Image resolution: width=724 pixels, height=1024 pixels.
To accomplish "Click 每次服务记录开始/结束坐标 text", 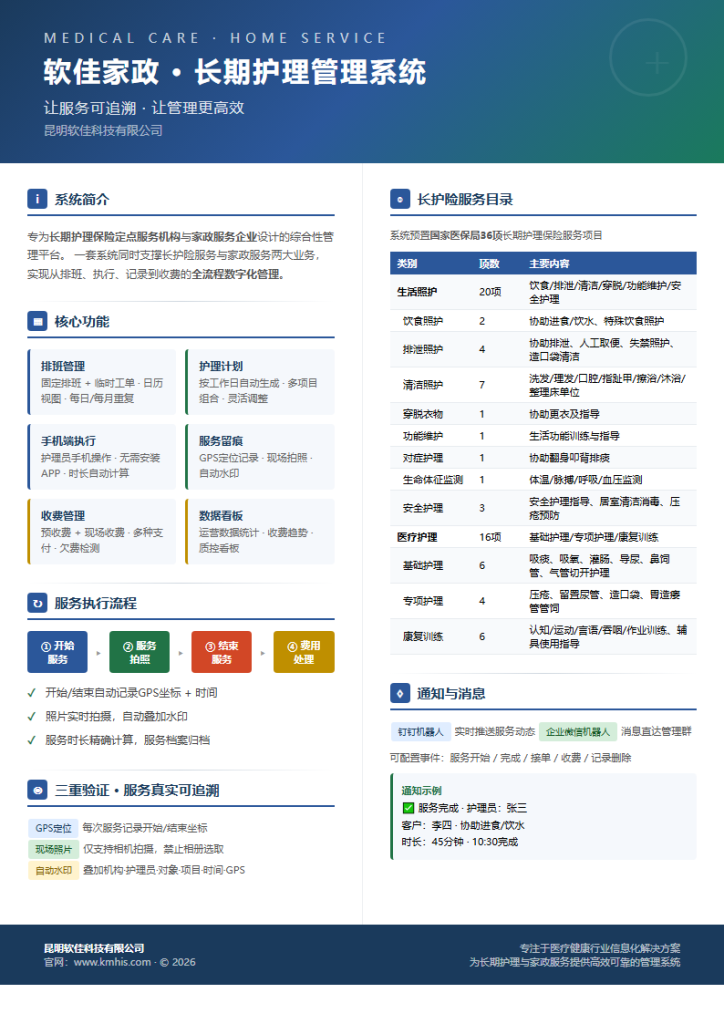I will tap(145, 828).
